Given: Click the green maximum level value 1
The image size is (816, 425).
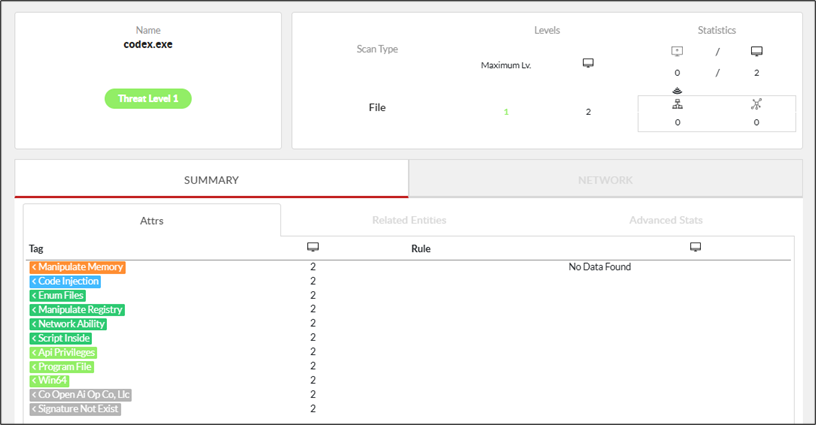Looking at the screenshot, I should coord(506,112).
